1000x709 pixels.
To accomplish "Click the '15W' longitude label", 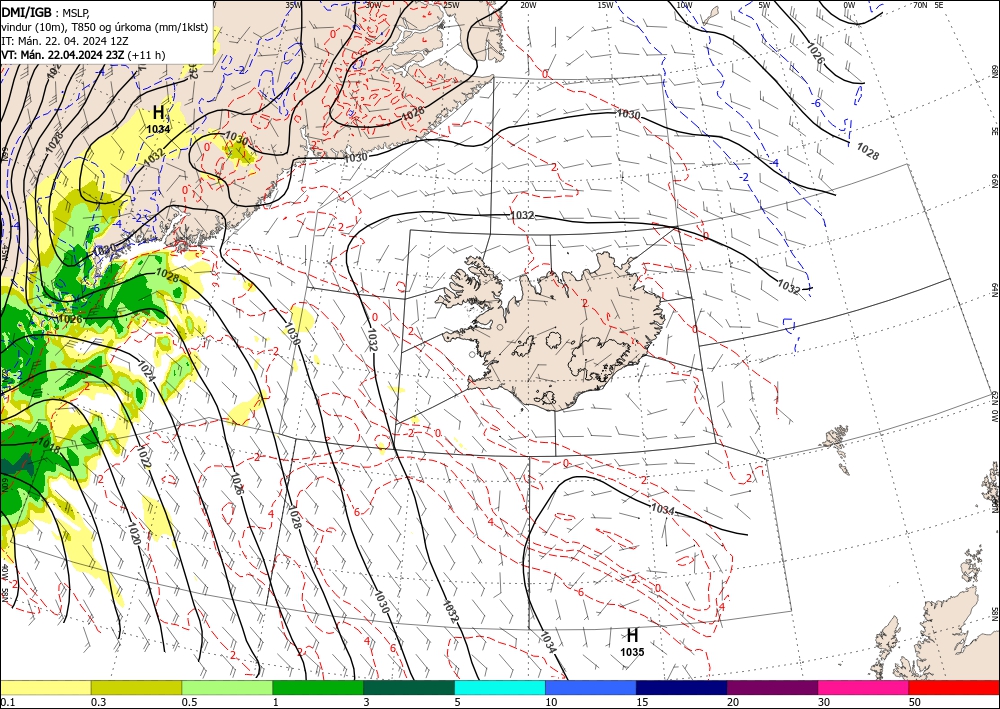I will [605, 5].
